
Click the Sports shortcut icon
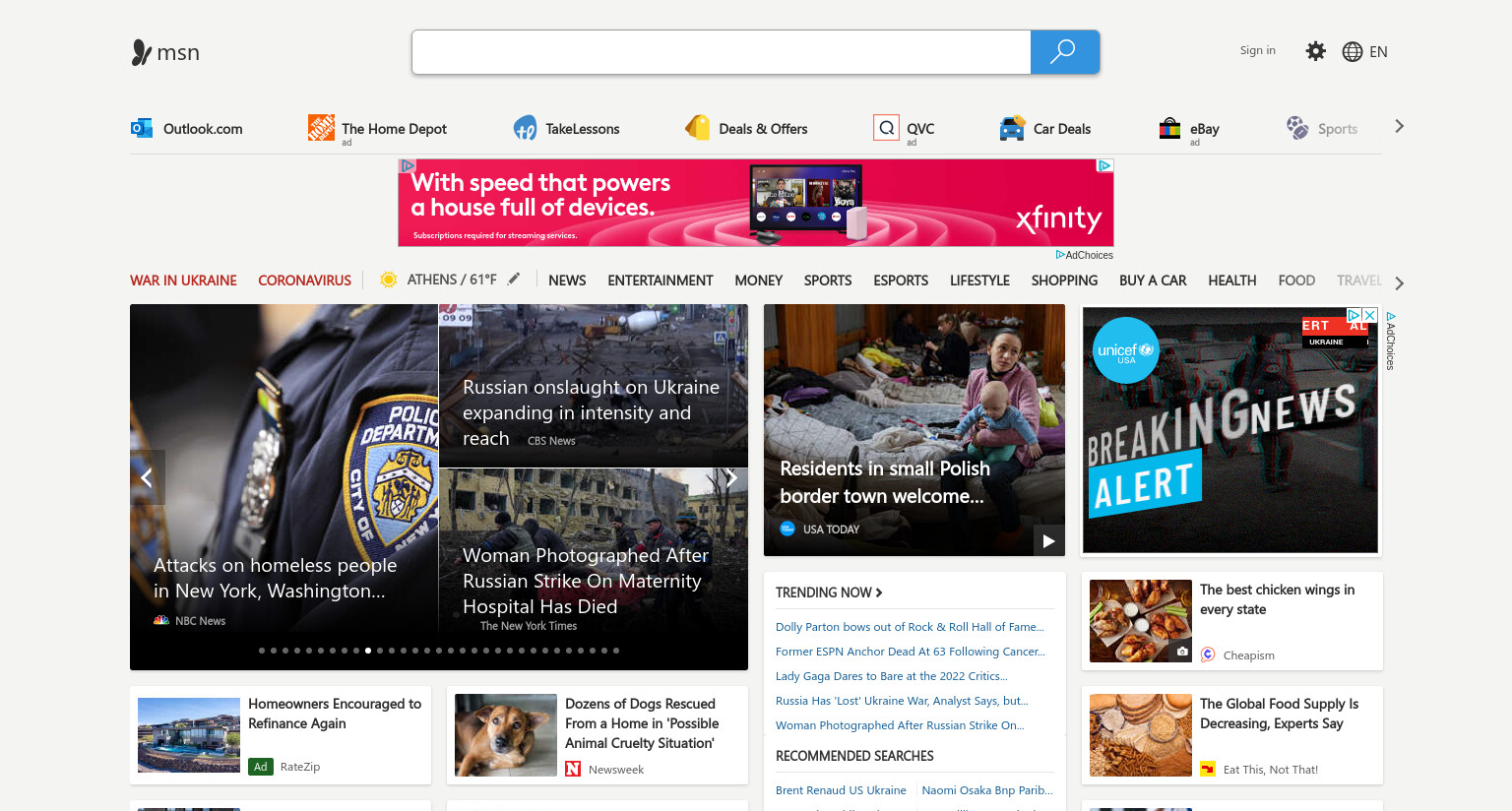pos(1297,128)
